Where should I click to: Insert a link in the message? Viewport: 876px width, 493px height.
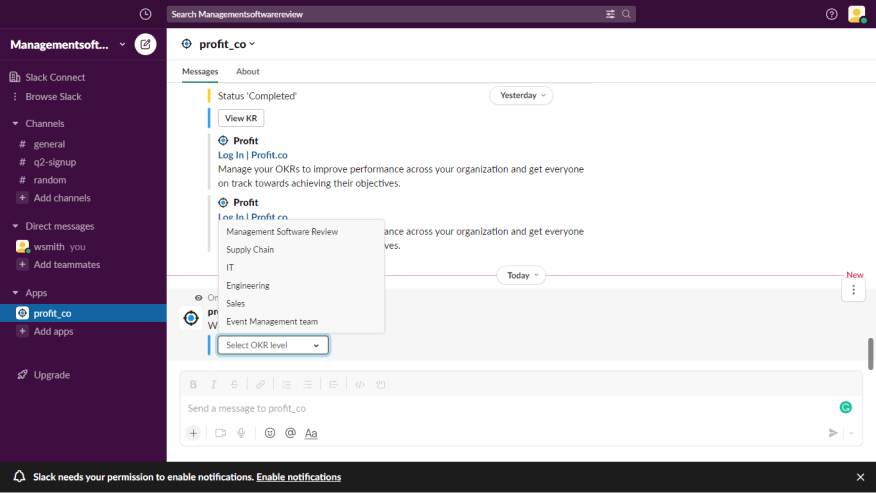coord(260,385)
